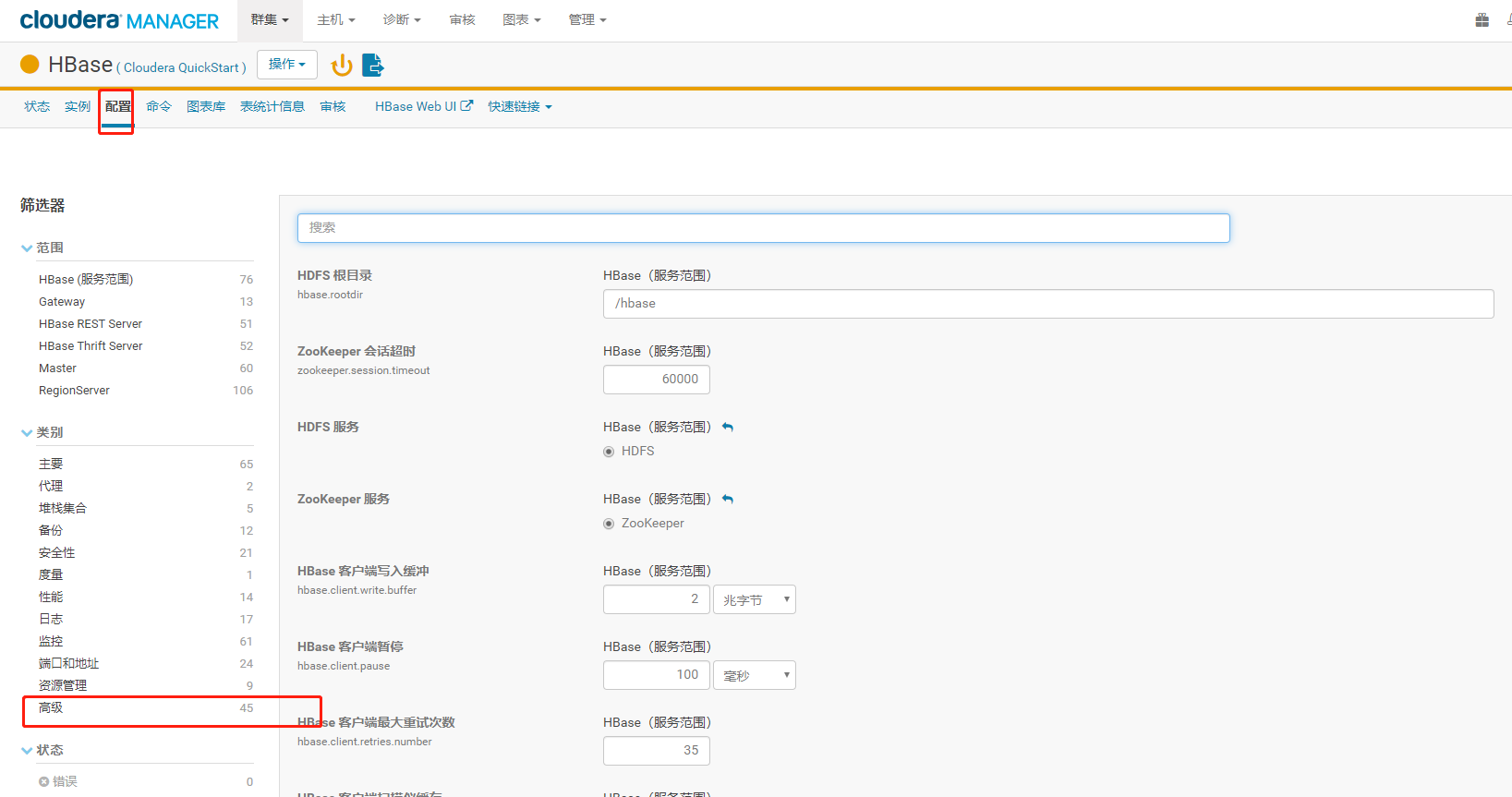Screen dimensions: 1512x797
Task: Collapse the 类别 filter section
Action: (x=42, y=432)
